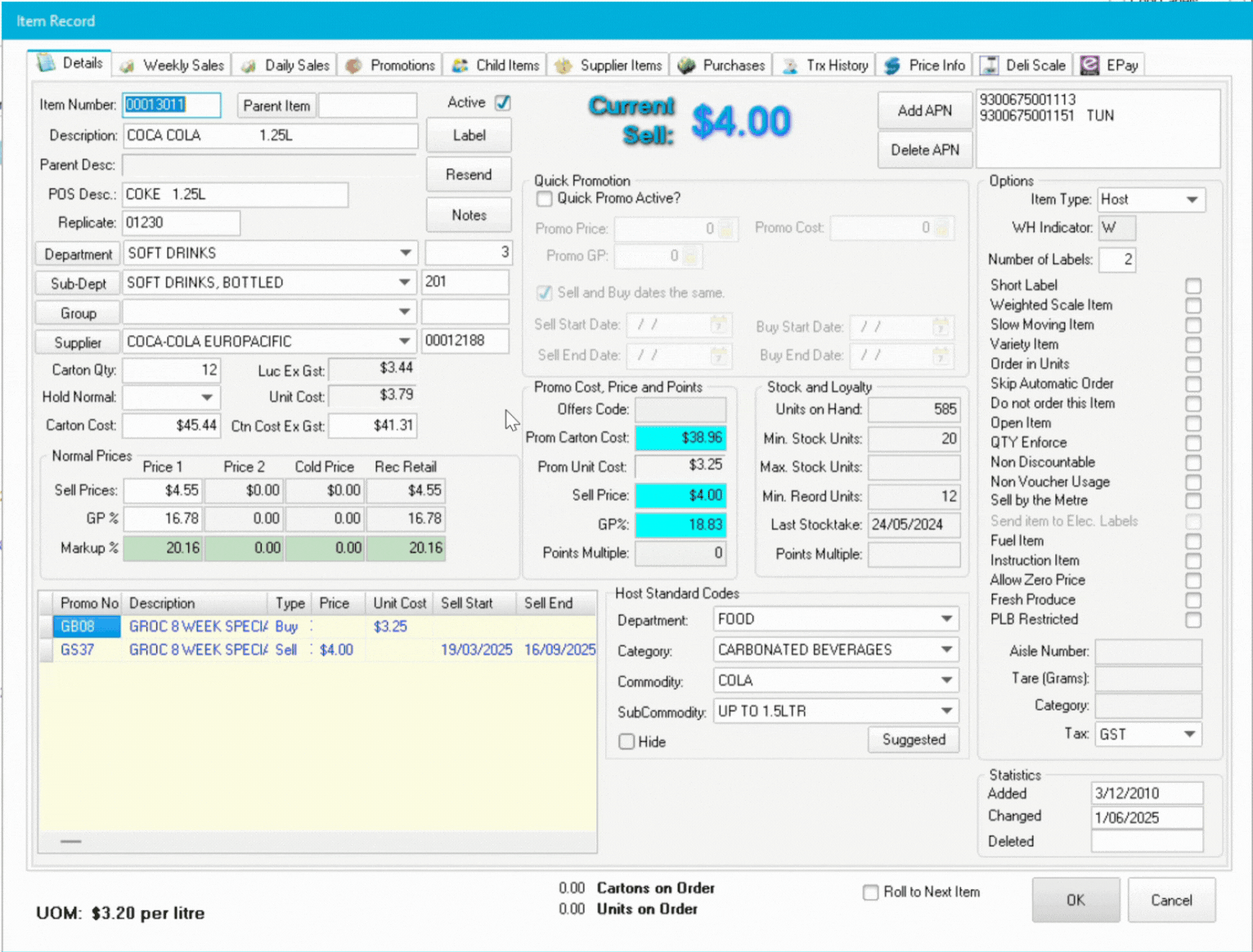This screenshot has height=952, width=1253.
Task: Enable Quick Promo Active checkbox
Action: 545,198
